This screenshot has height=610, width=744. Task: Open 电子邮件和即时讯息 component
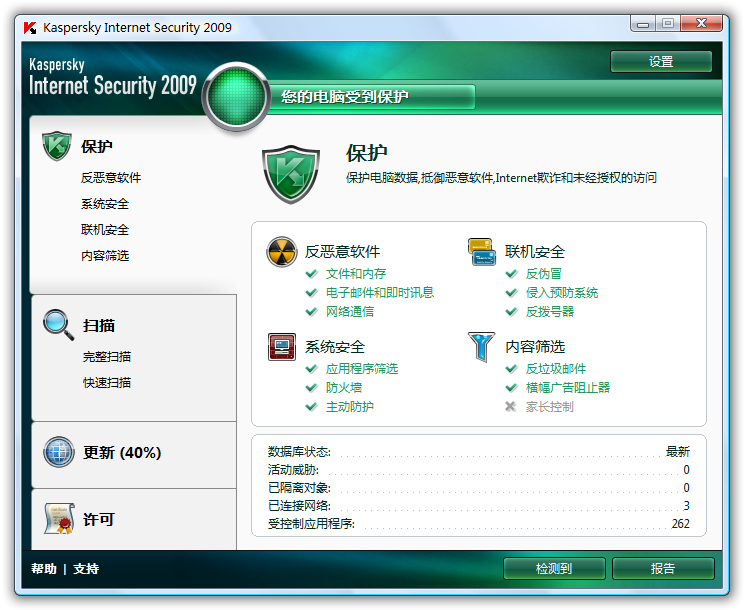coord(380,293)
